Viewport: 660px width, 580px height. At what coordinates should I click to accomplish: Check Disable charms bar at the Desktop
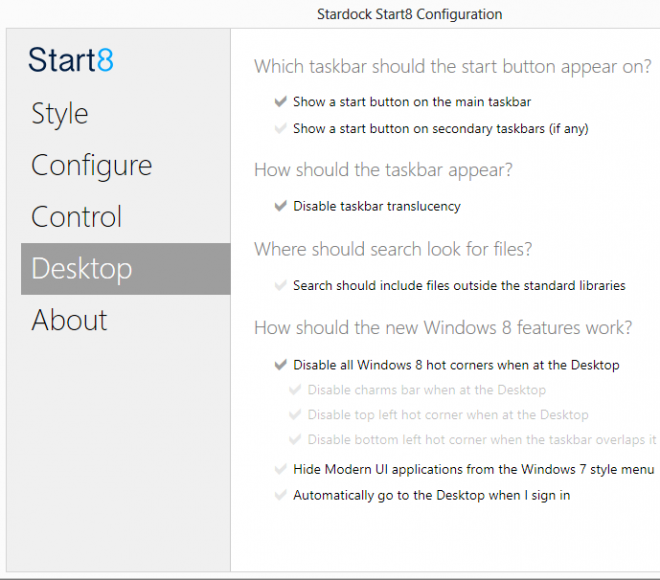click(294, 390)
